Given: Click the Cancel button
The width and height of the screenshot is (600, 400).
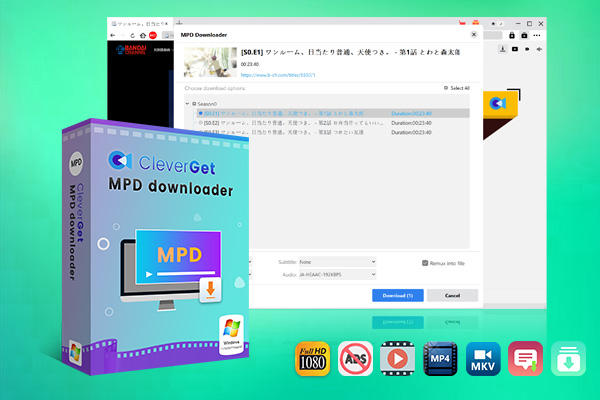Looking at the screenshot, I should (452, 295).
